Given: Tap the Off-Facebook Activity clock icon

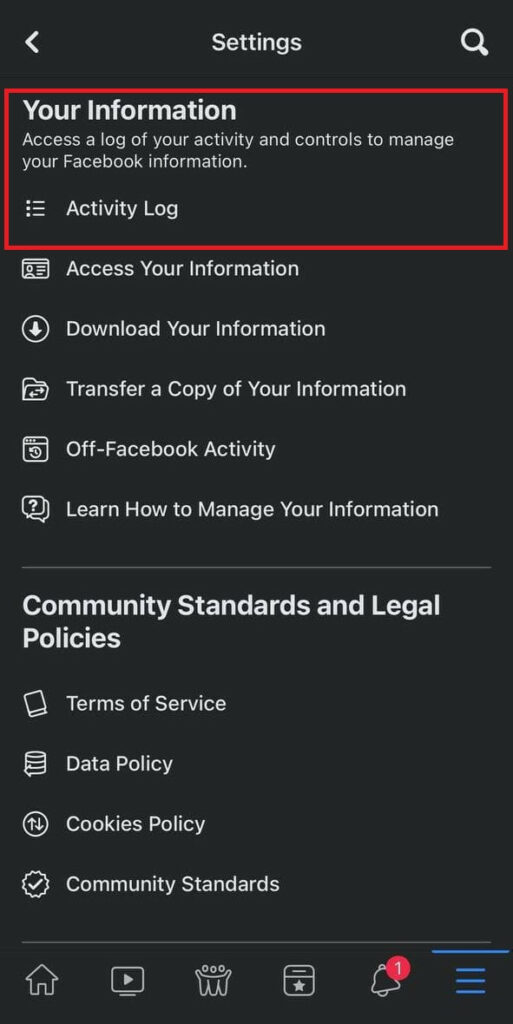Looking at the screenshot, I should [x=35, y=449].
